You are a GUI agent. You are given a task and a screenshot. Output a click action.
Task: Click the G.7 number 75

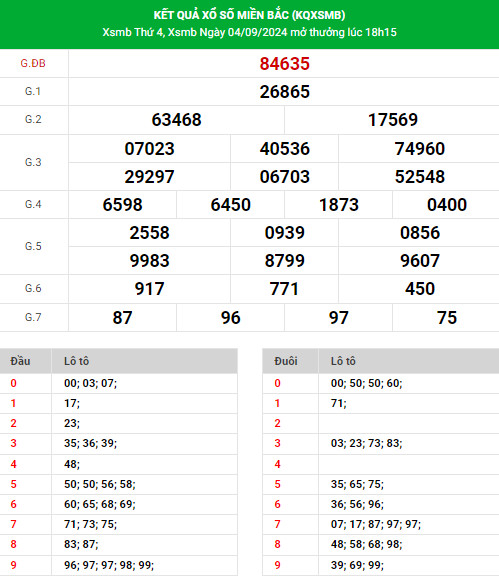[x=447, y=318]
